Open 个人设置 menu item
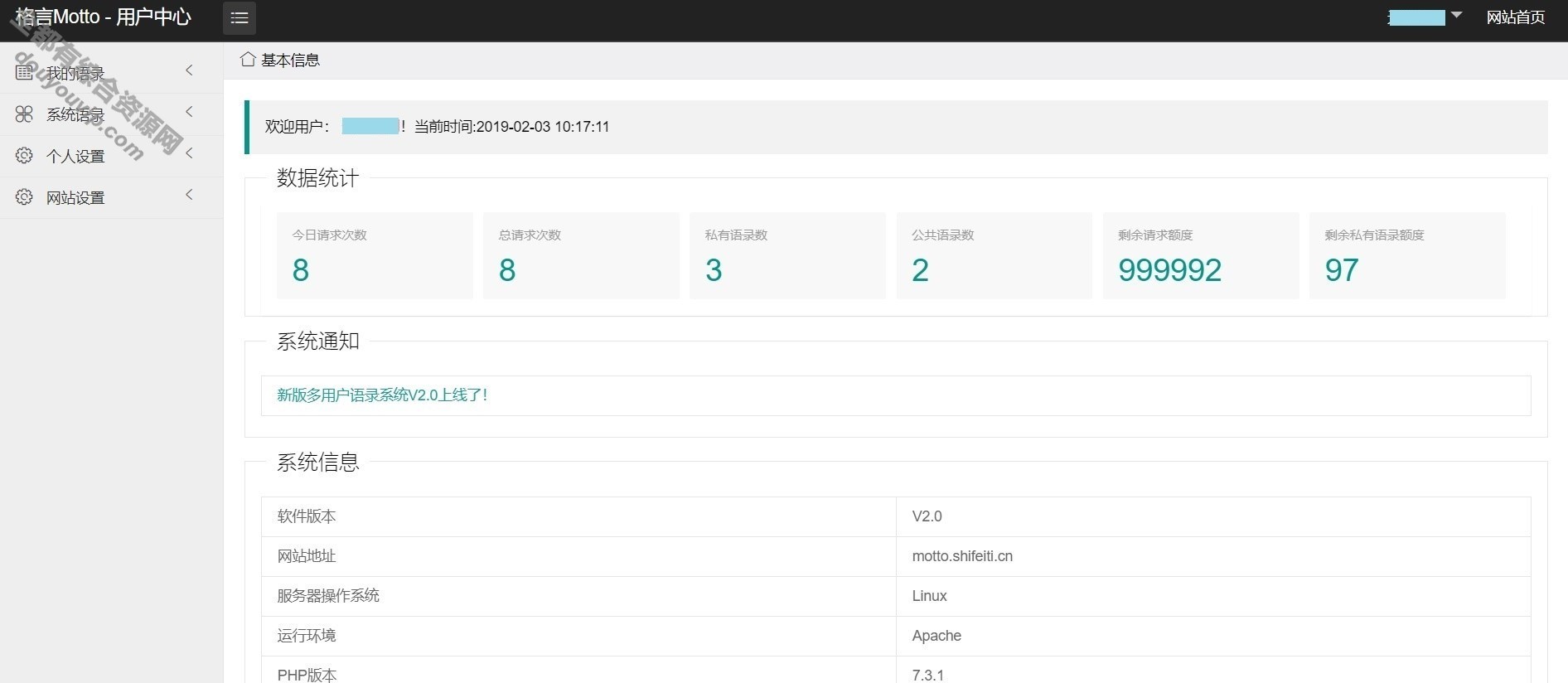 (x=111, y=156)
